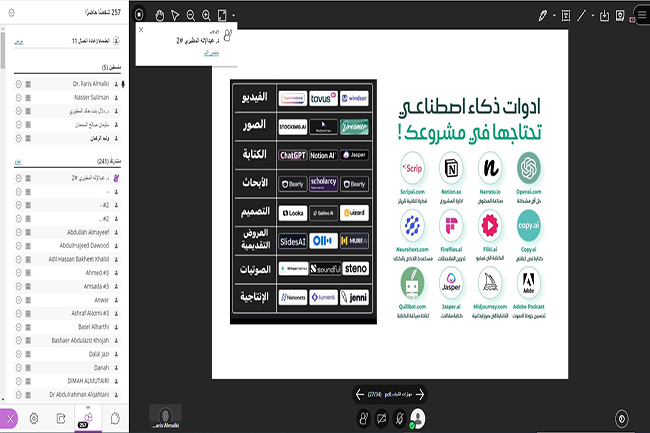This screenshot has height=433, width=650.
Task: Open the Attendees tab showing 257
Action: (x=88, y=418)
